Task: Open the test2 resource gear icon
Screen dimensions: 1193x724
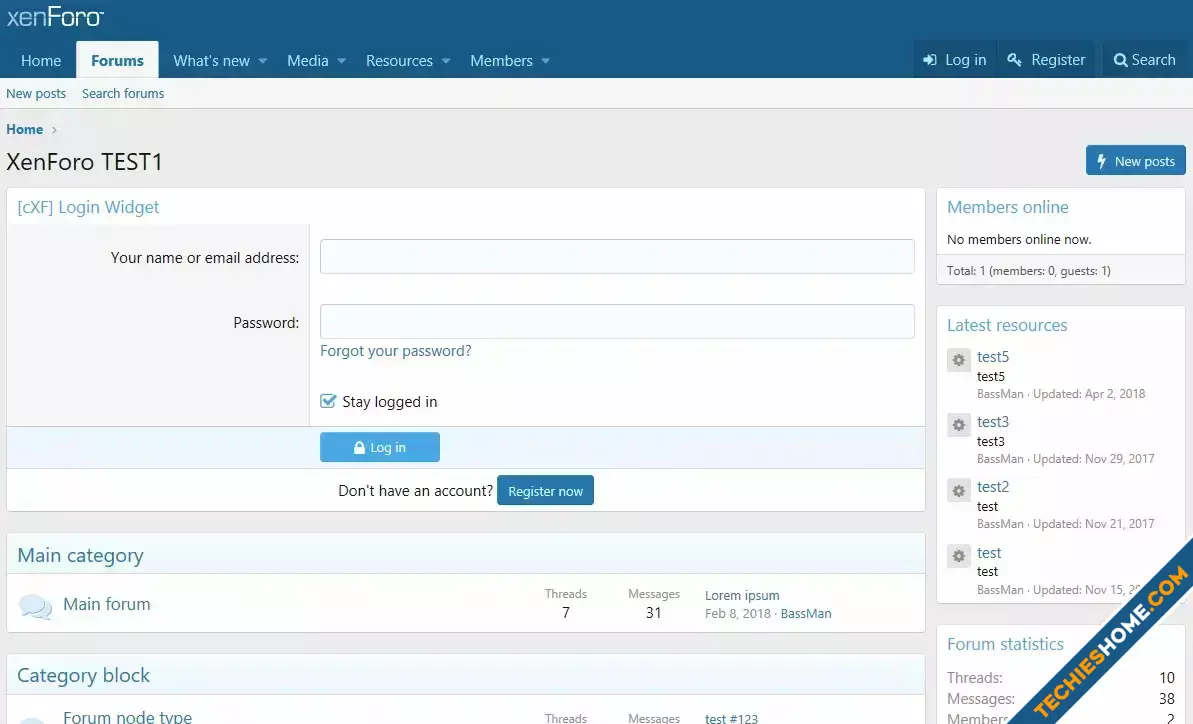Action: click(959, 491)
